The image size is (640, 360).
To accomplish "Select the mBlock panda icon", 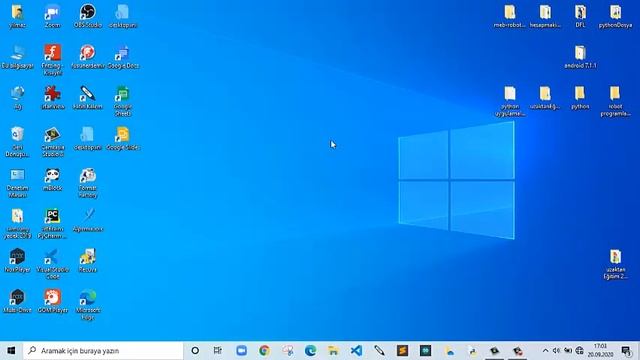I will 52,179.
